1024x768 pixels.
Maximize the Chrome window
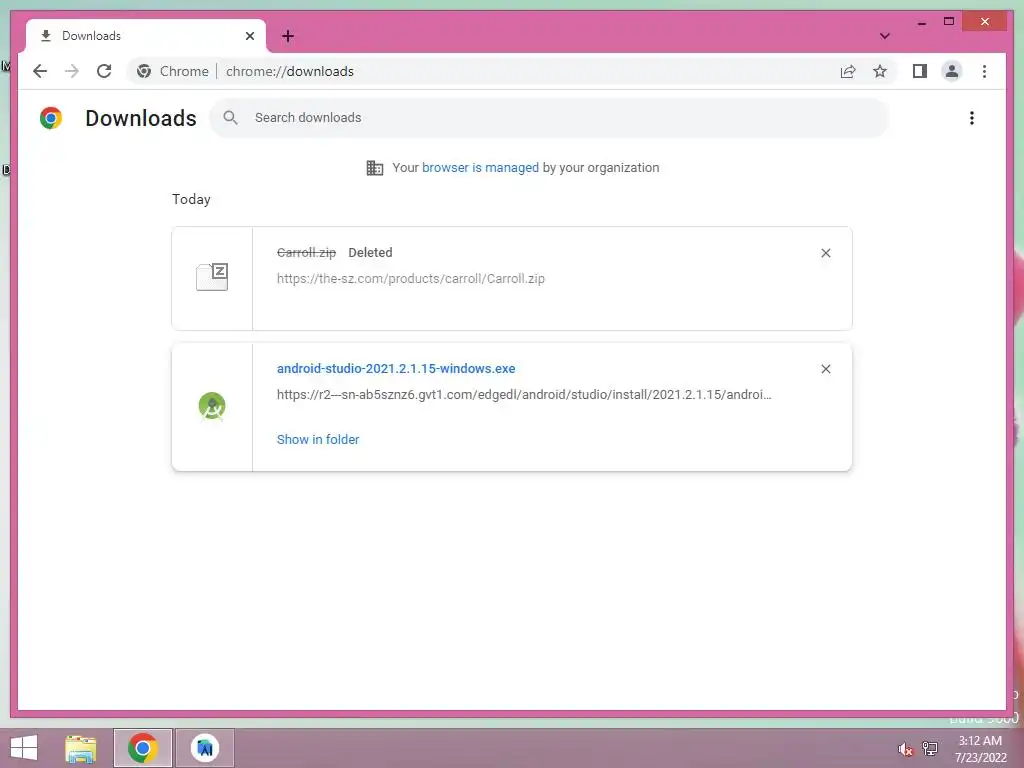point(949,22)
